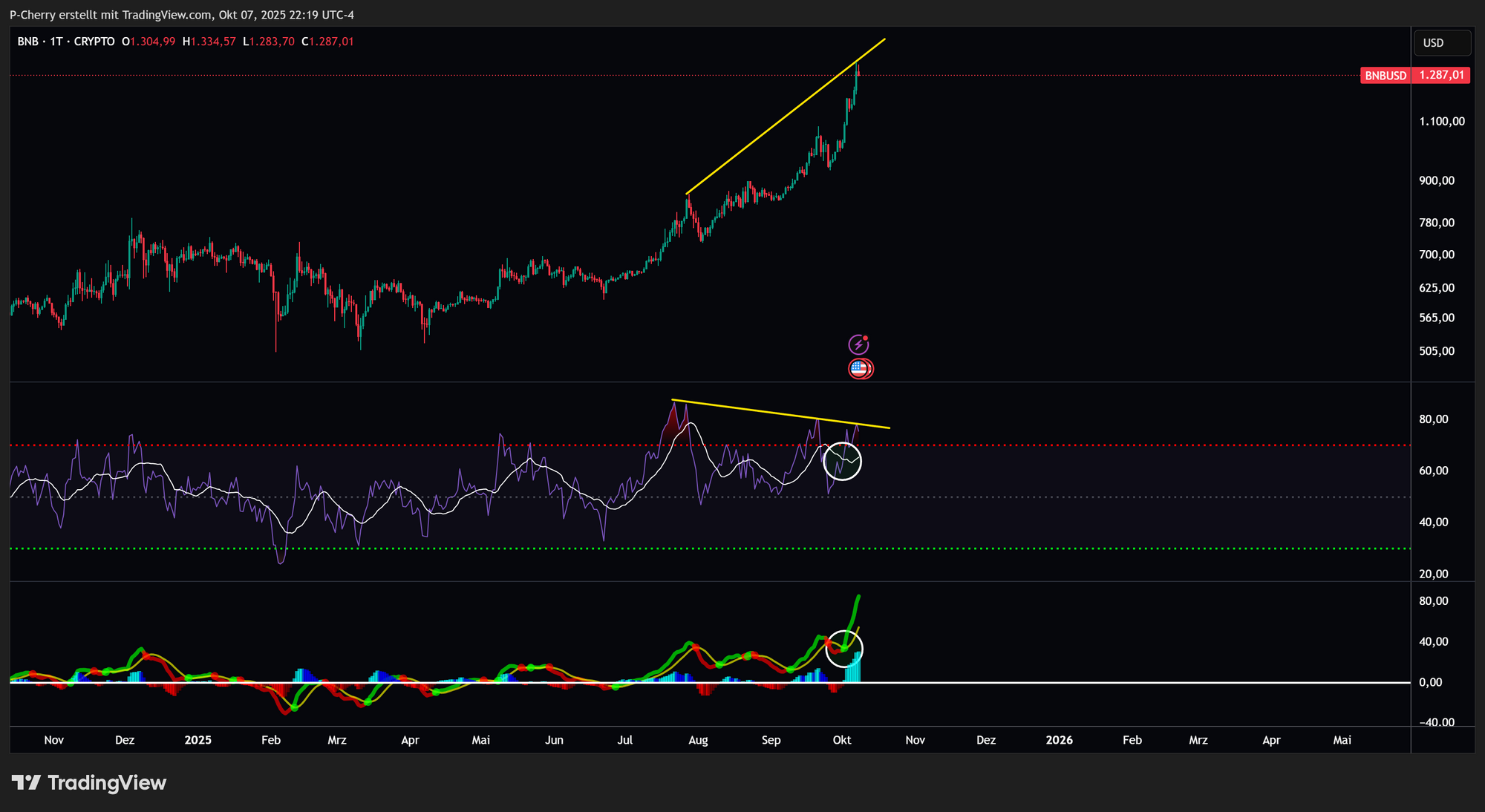Click the red 1.287,01 price tag
This screenshot has width=1485, height=812.
point(1441,76)
